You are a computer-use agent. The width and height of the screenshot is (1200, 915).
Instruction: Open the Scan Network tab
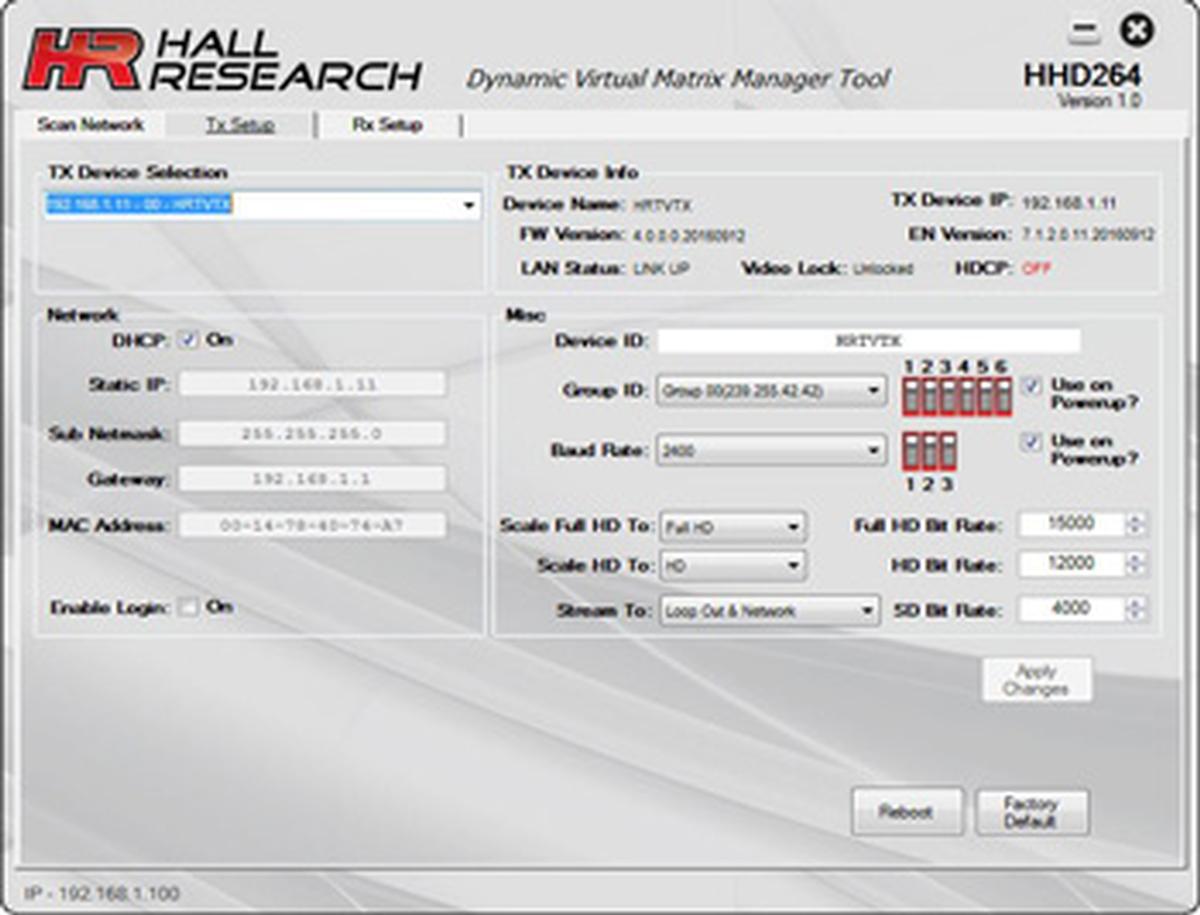point(90,125)
